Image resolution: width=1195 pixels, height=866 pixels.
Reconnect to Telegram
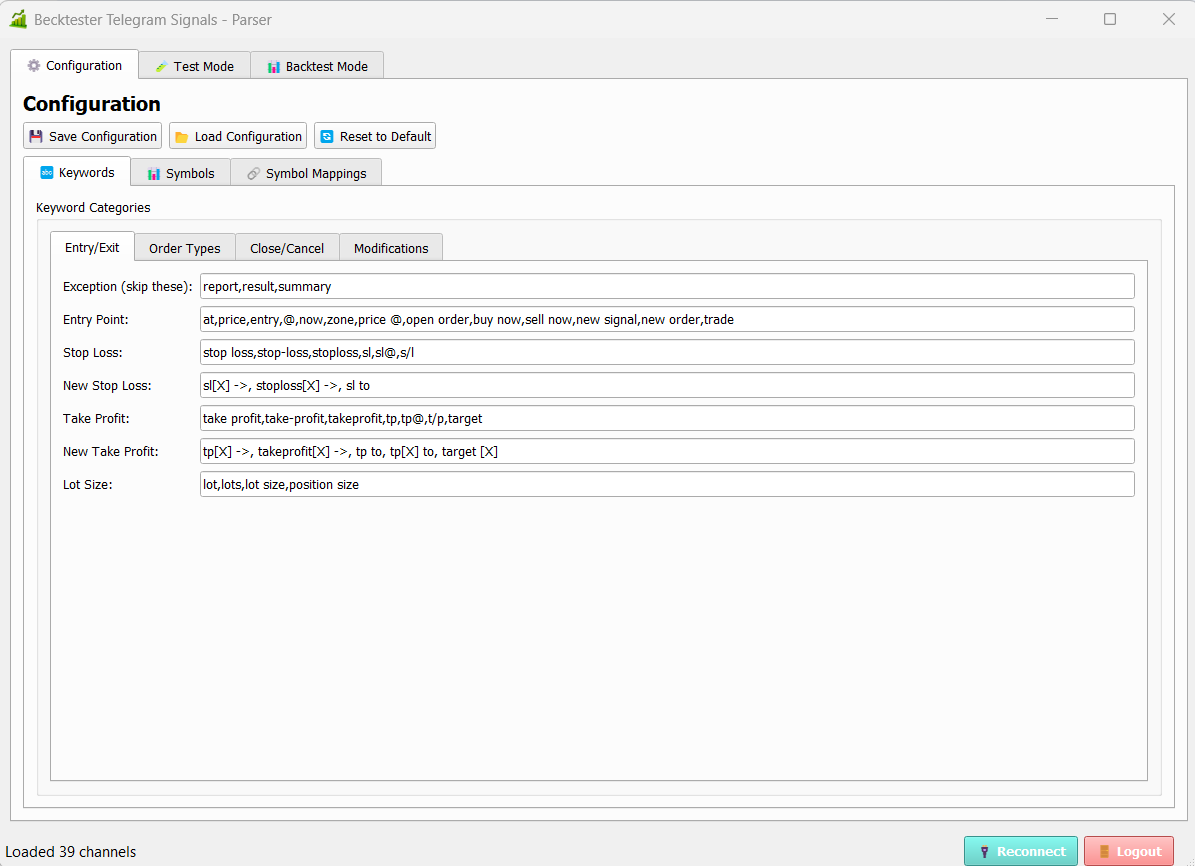point(1021,851)
